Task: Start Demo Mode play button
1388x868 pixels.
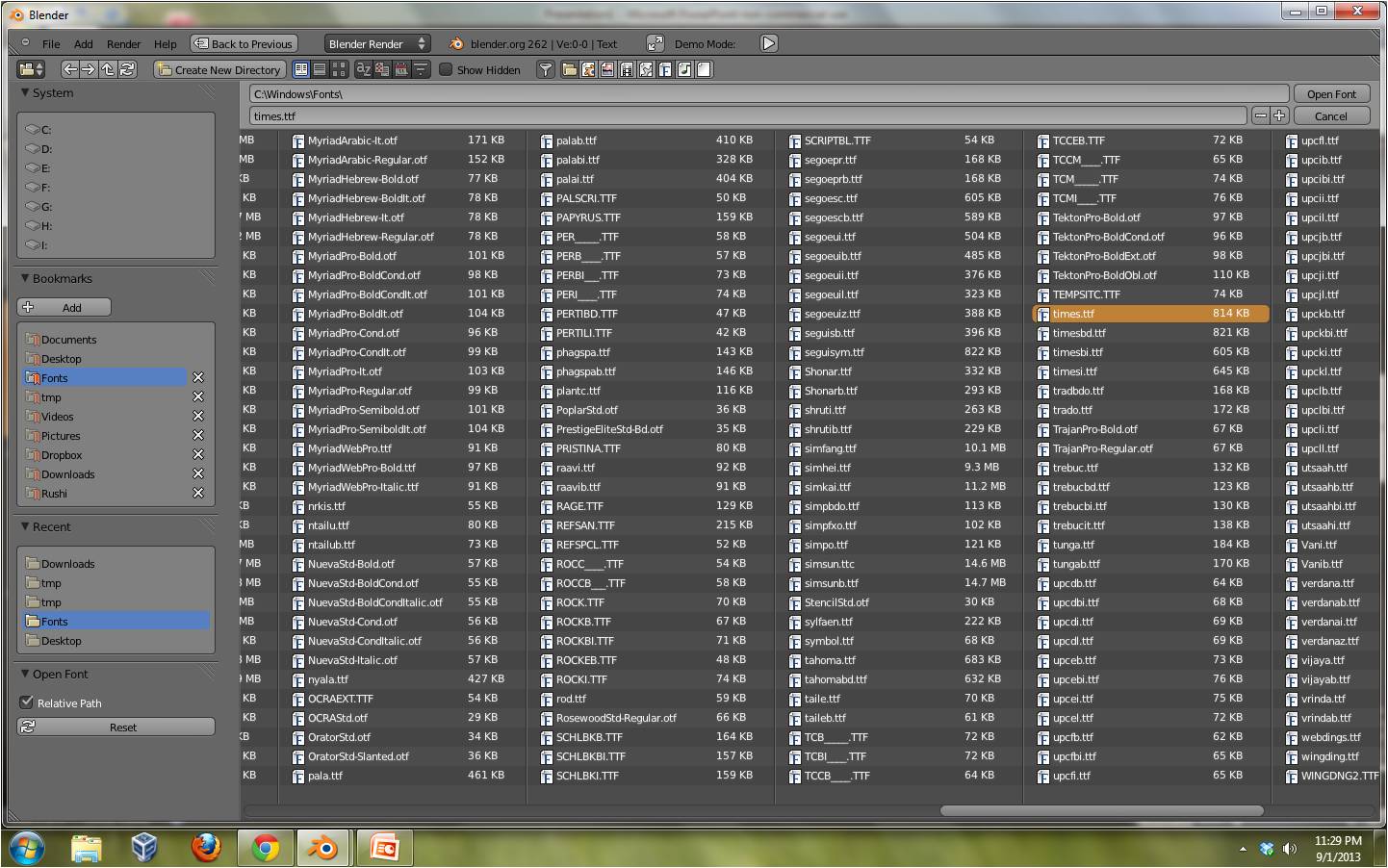Action: coord(768,43)
